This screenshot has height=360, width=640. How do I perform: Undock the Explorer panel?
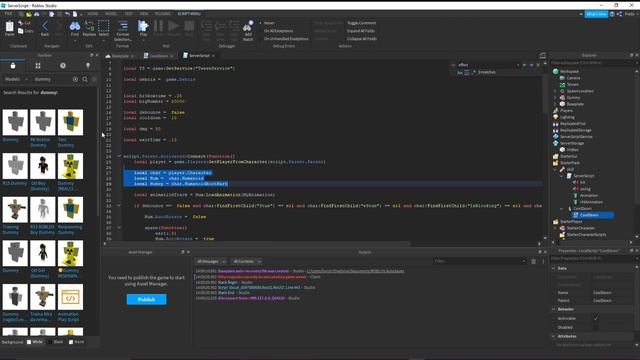click(631, 55)
